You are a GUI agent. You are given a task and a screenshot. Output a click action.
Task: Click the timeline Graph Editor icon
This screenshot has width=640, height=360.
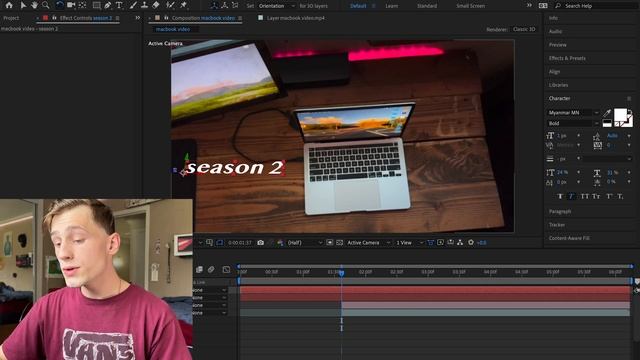[226, 269]
